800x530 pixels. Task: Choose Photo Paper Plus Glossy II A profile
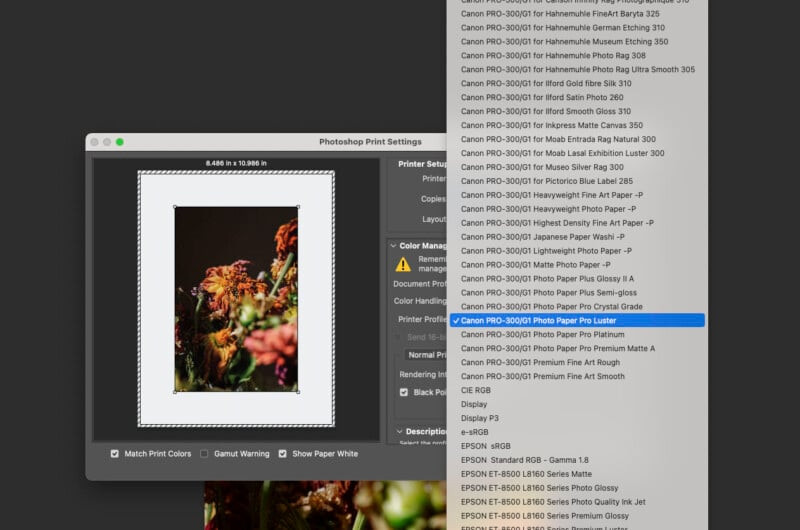click(577, 279)
